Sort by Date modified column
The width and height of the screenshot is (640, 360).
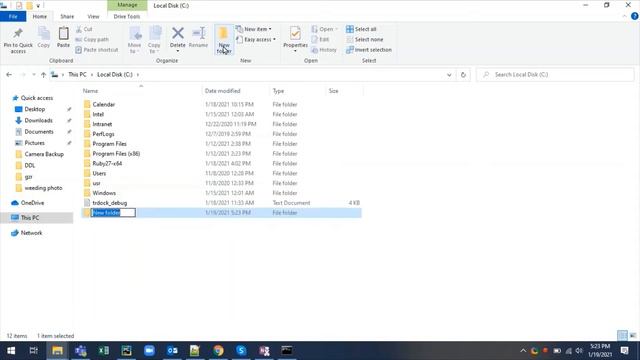pos(236,91)
